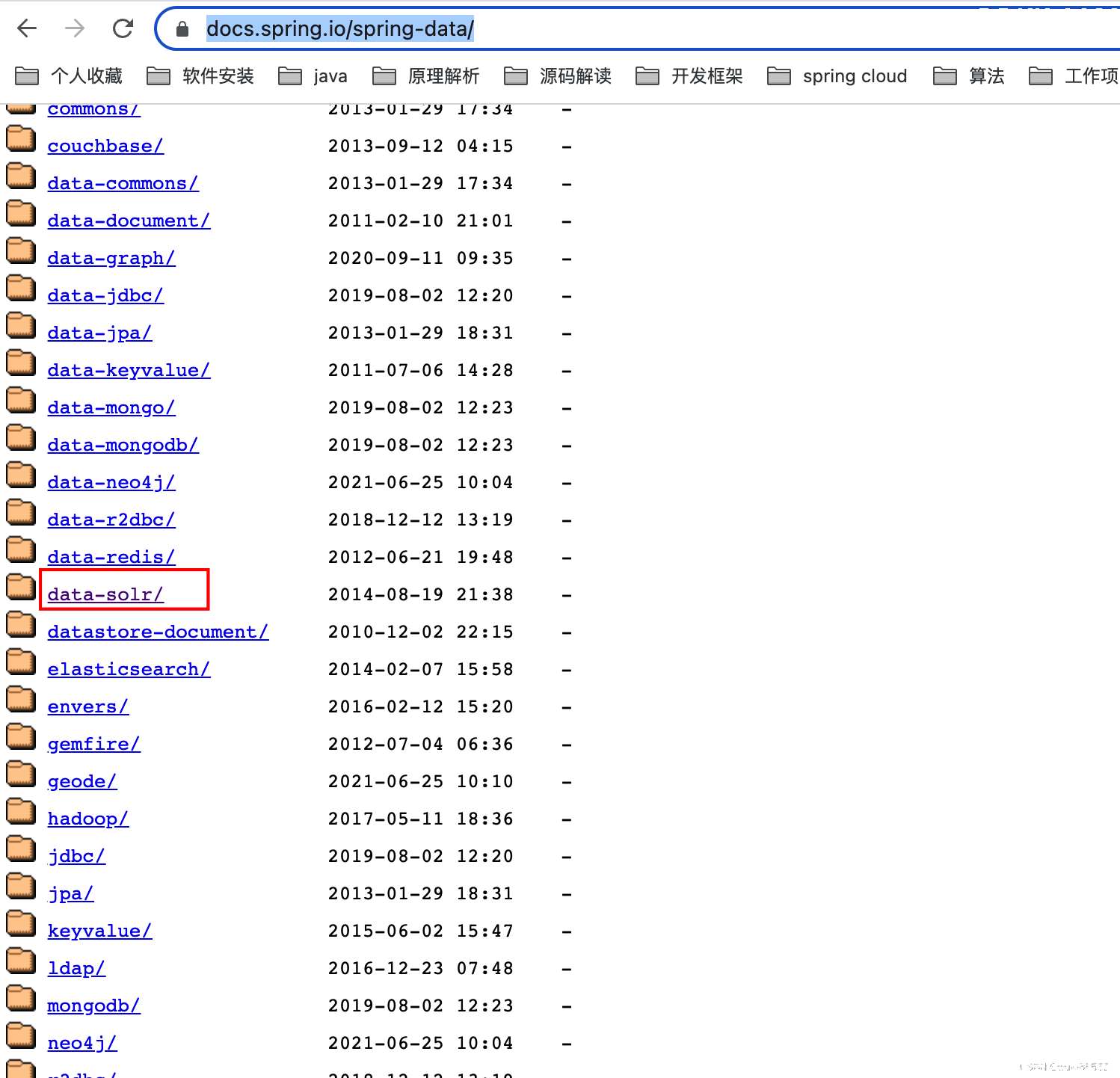Open the datastore-document/ directory link
1120x1078 pixels.
tap(158, 632)
